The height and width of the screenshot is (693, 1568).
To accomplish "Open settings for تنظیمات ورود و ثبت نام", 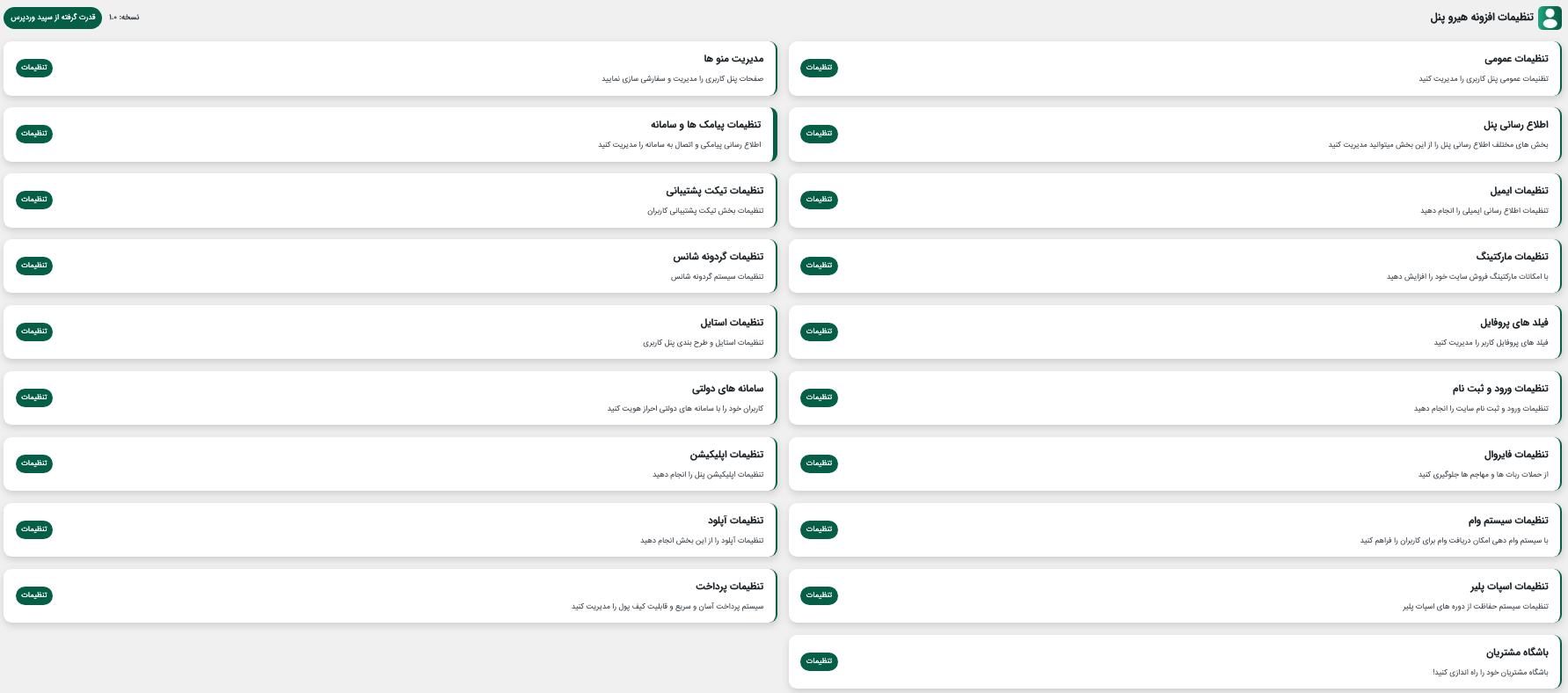I will point(819,398).
